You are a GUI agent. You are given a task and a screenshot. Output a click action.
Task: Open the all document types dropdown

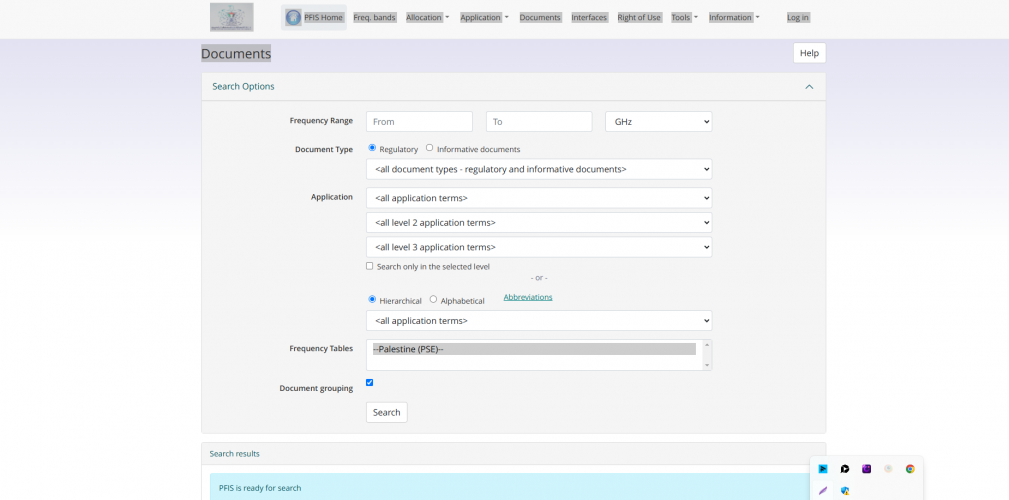[539, 169]
